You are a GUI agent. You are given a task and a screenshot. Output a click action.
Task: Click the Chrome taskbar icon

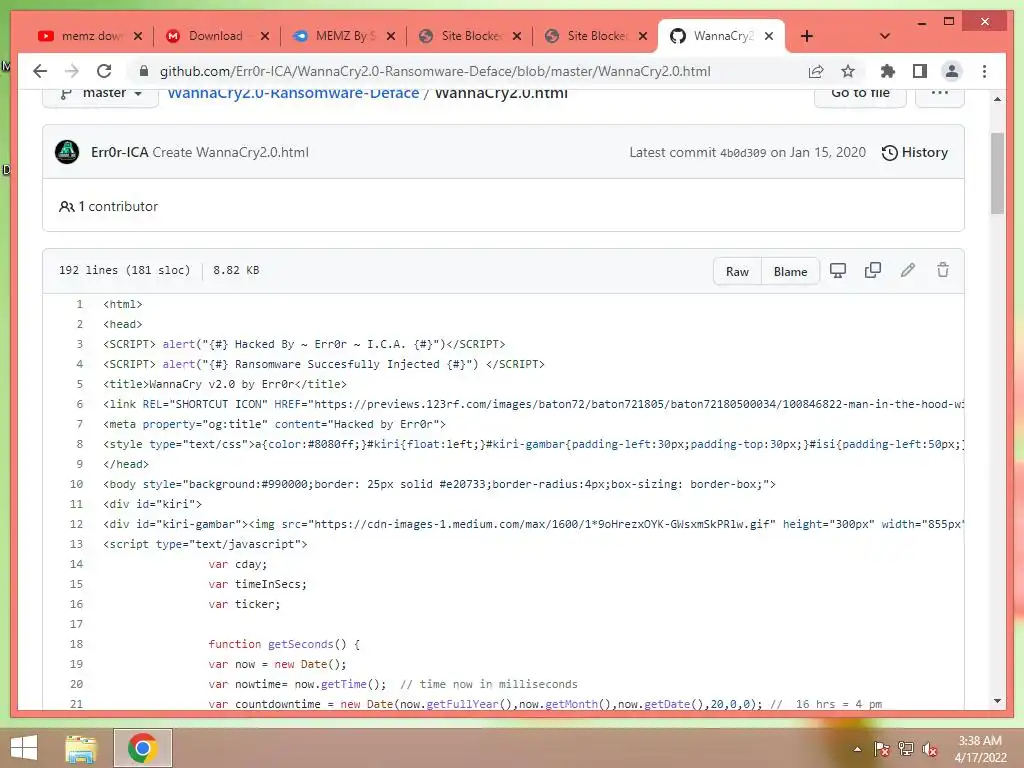coord(142,748)
